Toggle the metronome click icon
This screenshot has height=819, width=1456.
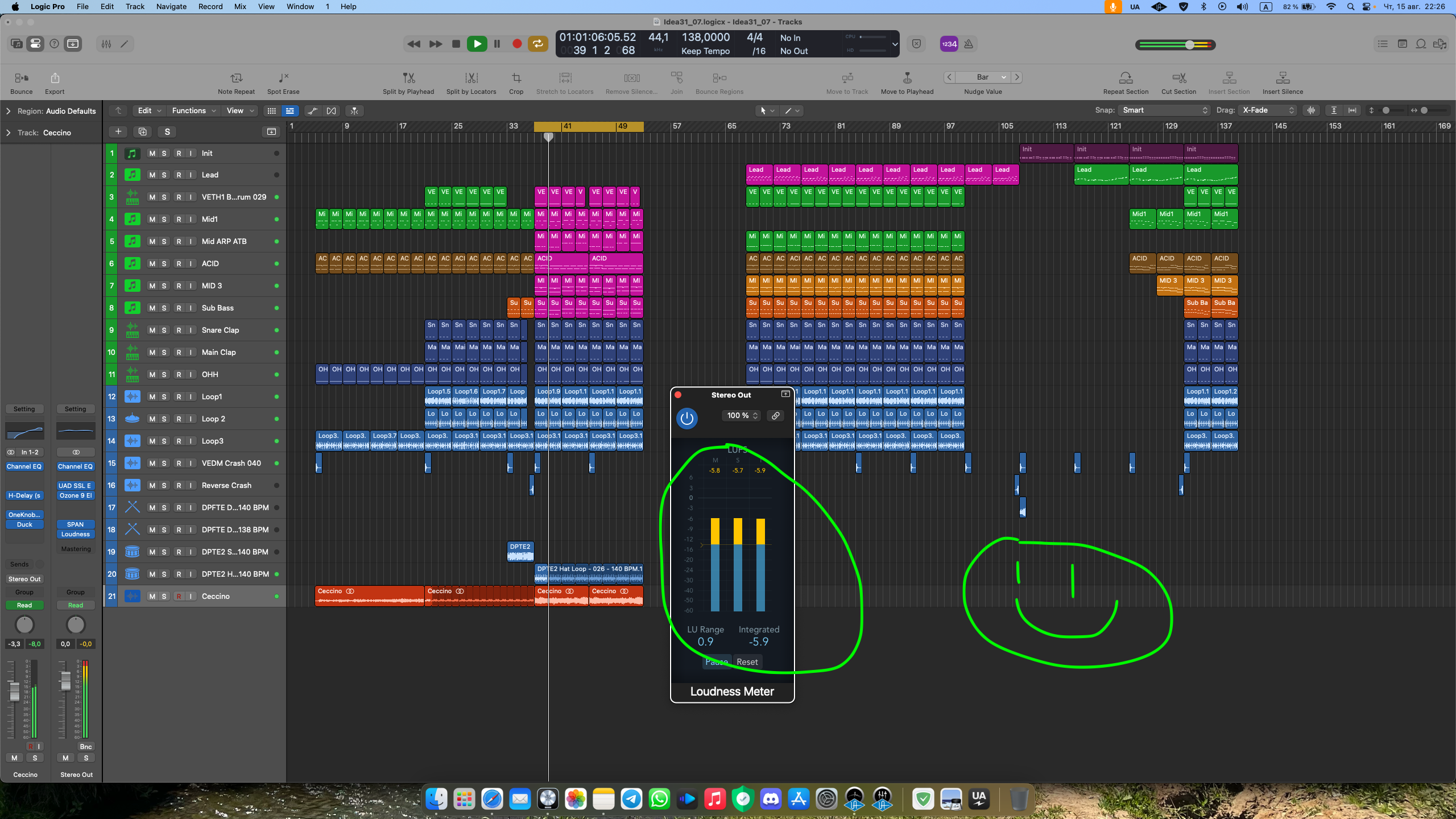click(969, 44)
